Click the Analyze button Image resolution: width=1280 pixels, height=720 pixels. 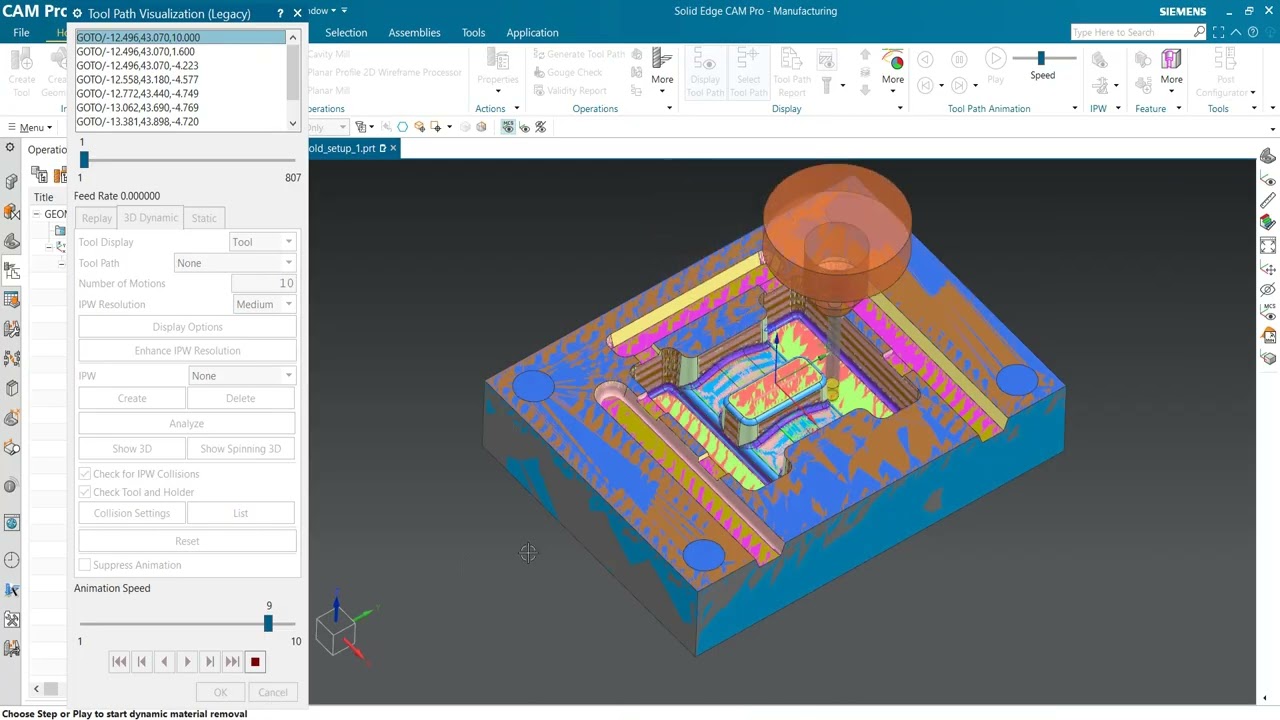(187, 424)
